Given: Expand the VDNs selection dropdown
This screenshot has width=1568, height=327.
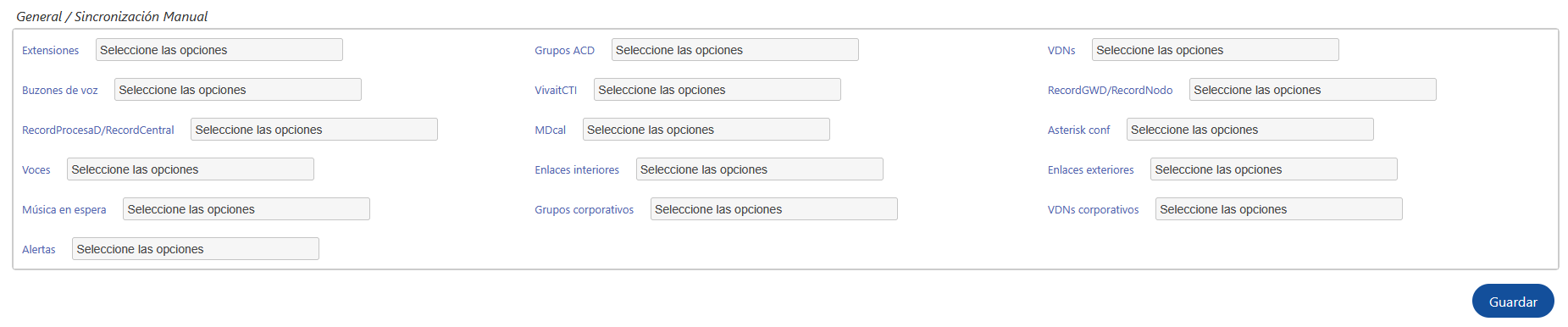Looking at the screenshot, I should coord(1216,50).
